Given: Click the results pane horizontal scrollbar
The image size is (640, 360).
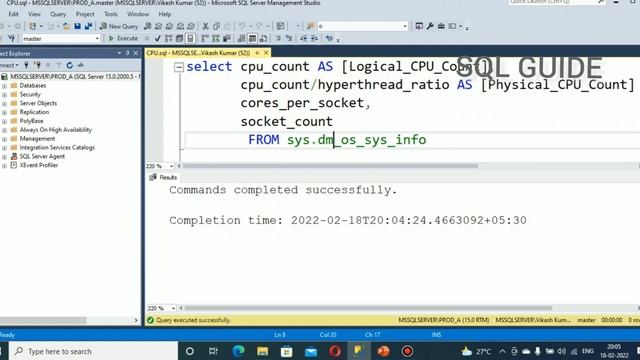Looking at the screenshot, I should [369, 308].
